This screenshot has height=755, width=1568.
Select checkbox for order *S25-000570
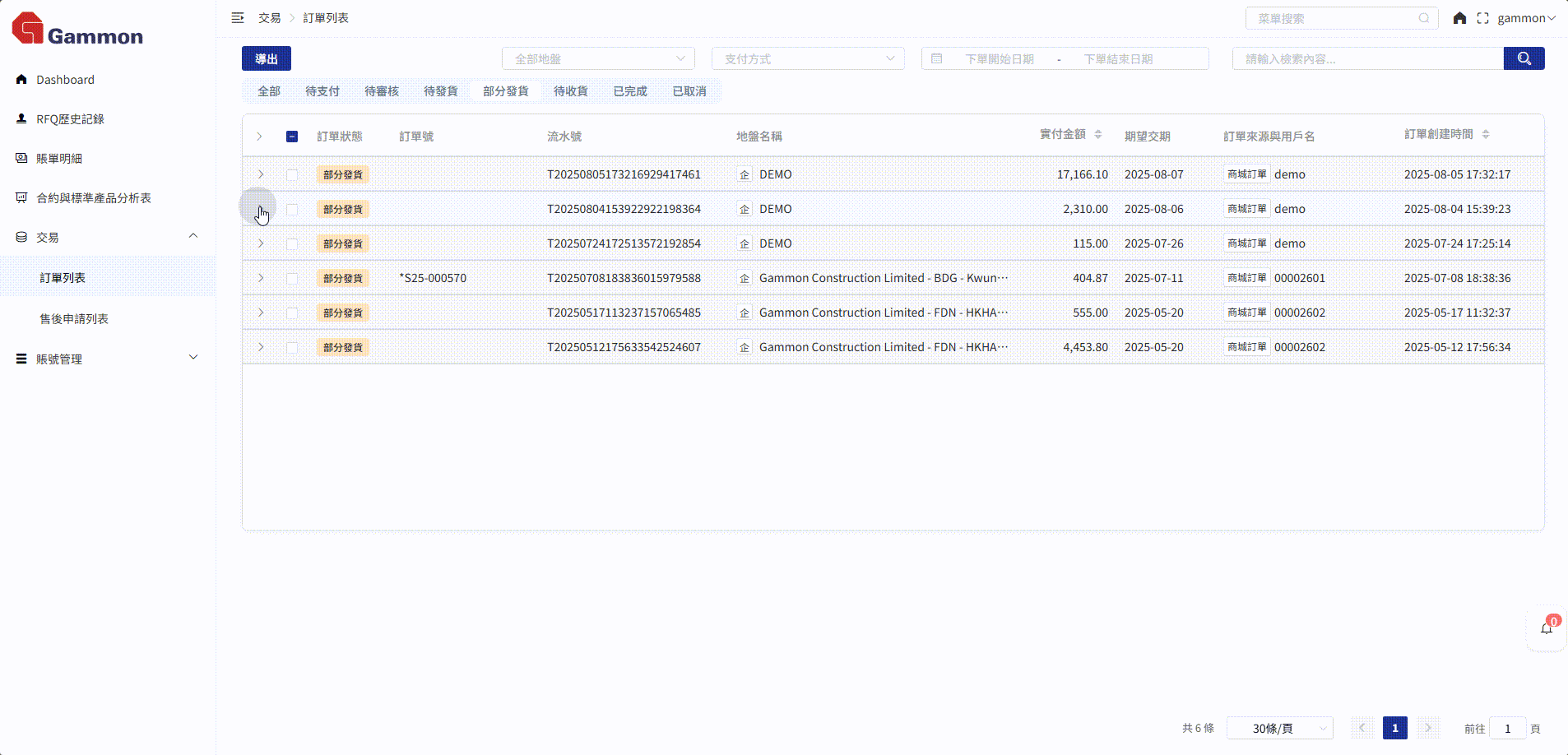coord(292,278)
